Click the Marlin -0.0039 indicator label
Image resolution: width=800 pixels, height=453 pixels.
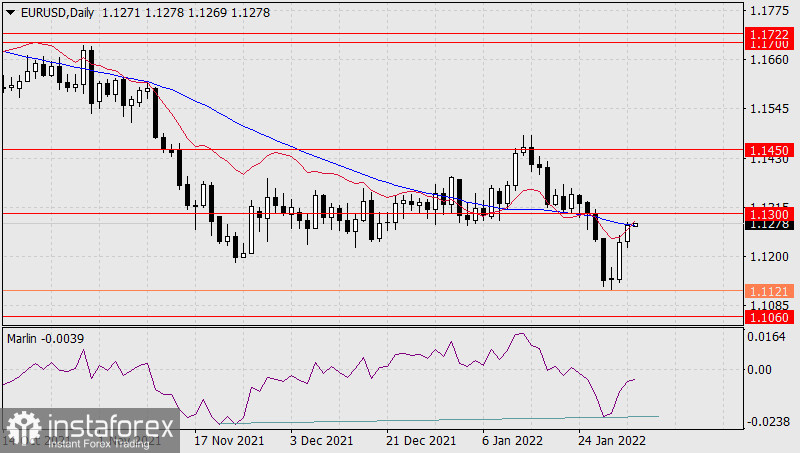pos(45,338)
